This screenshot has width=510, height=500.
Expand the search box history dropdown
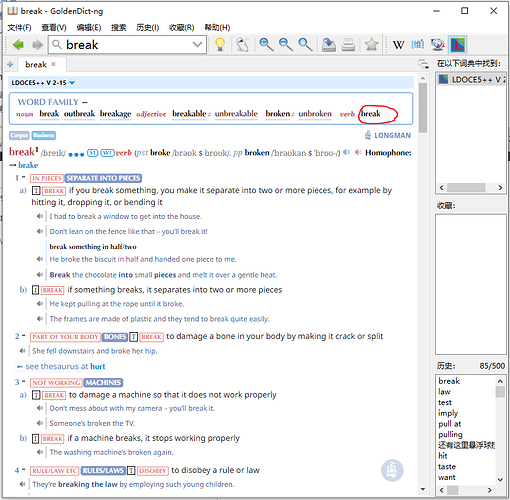pyautogui.click(x=197, y=44)
